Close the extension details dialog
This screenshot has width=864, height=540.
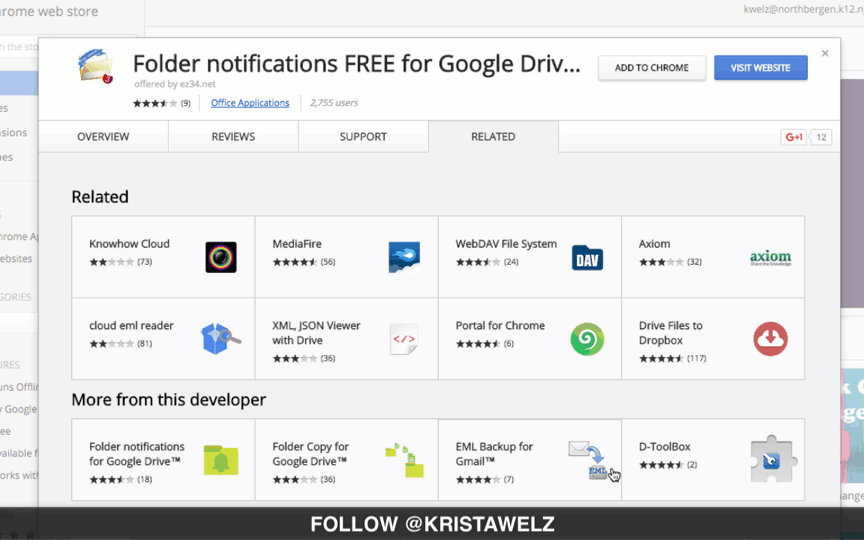(825, 53)
